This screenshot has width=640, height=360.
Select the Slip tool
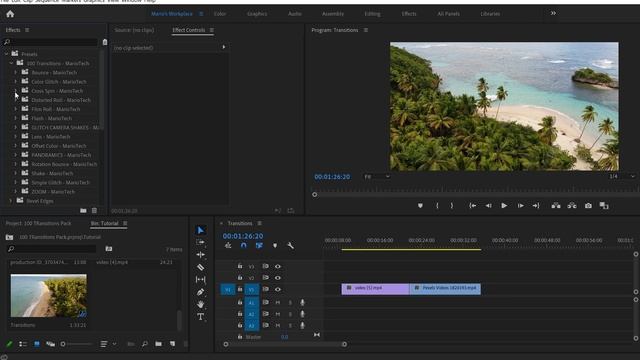tap(200, 280)
